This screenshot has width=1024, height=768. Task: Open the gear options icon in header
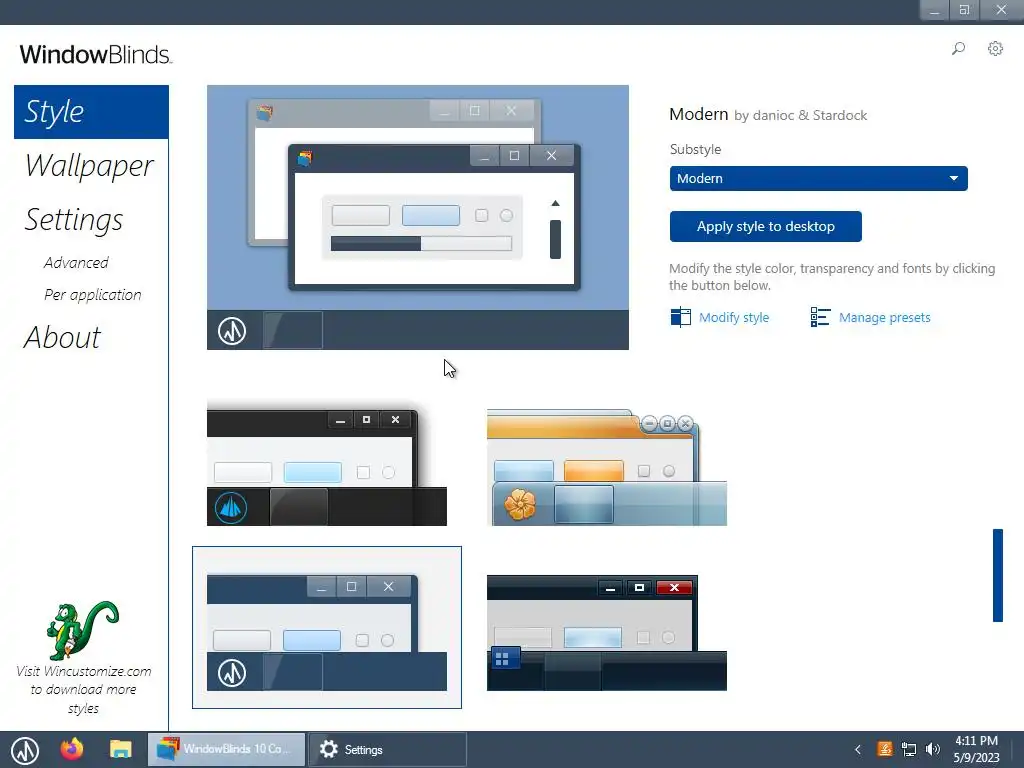click(995, 49)
